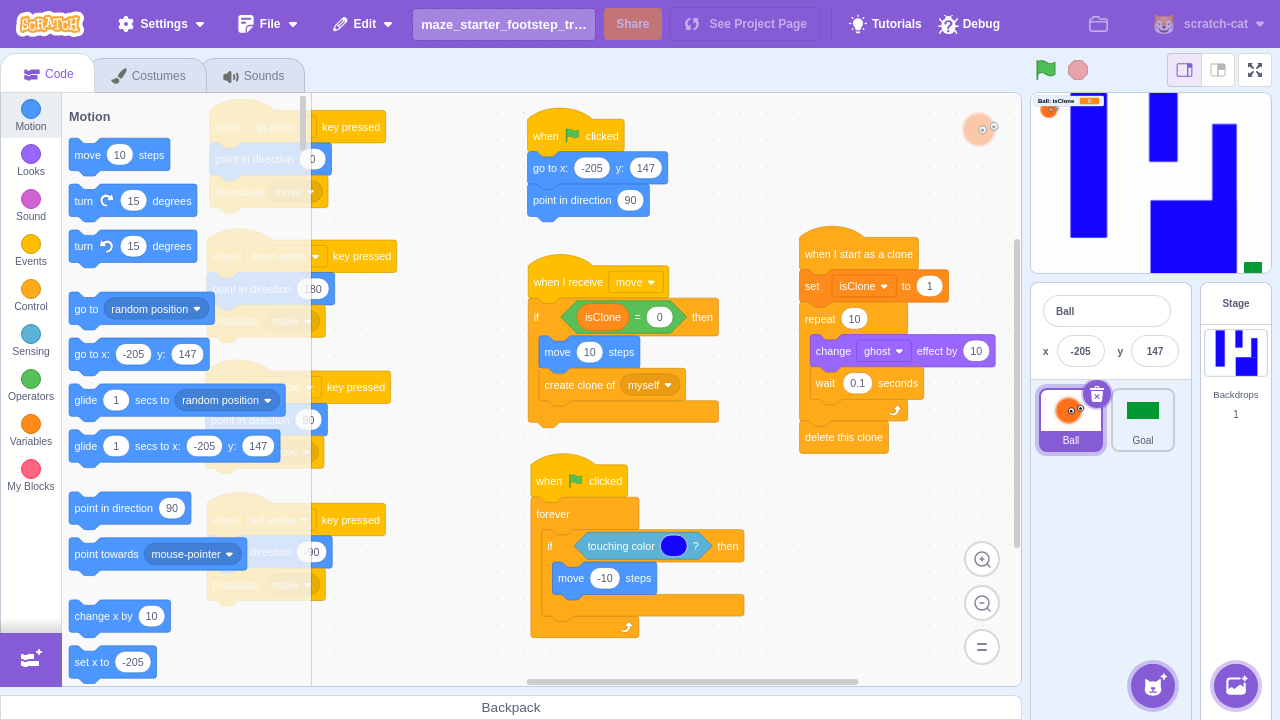Click the turn counterclockwise 15 degrees block
1280x720 pixels.
click(x=133, y=246)
